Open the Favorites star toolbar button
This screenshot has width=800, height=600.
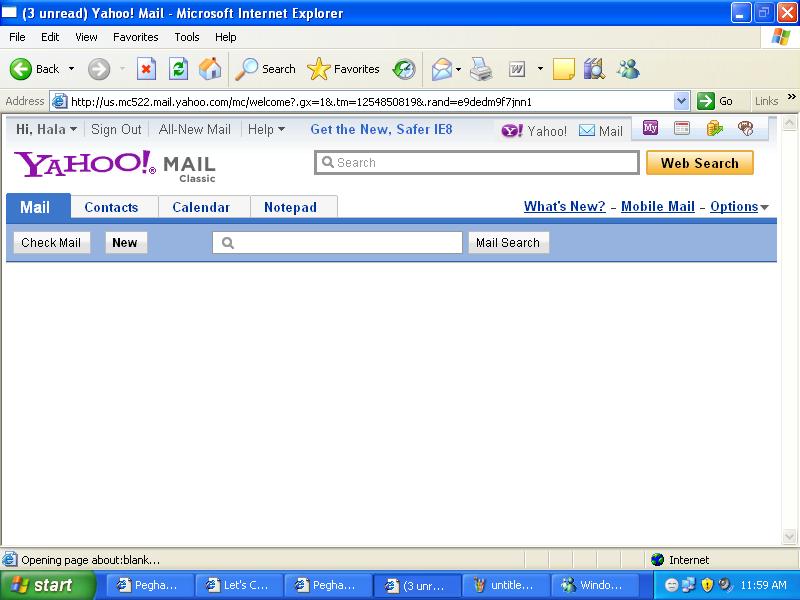click(344, 69)
